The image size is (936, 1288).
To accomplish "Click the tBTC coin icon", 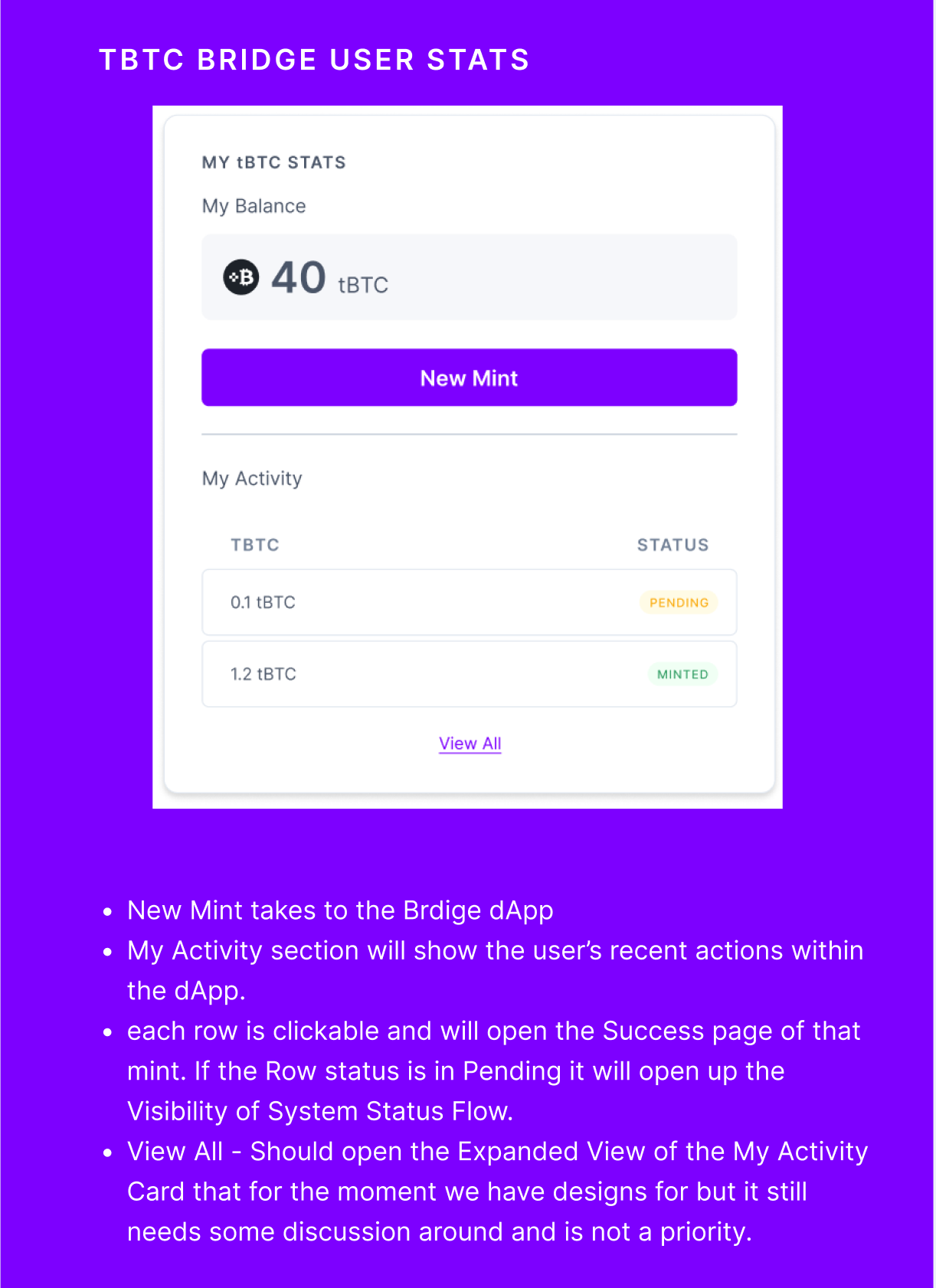I will (x=241, y=277).
